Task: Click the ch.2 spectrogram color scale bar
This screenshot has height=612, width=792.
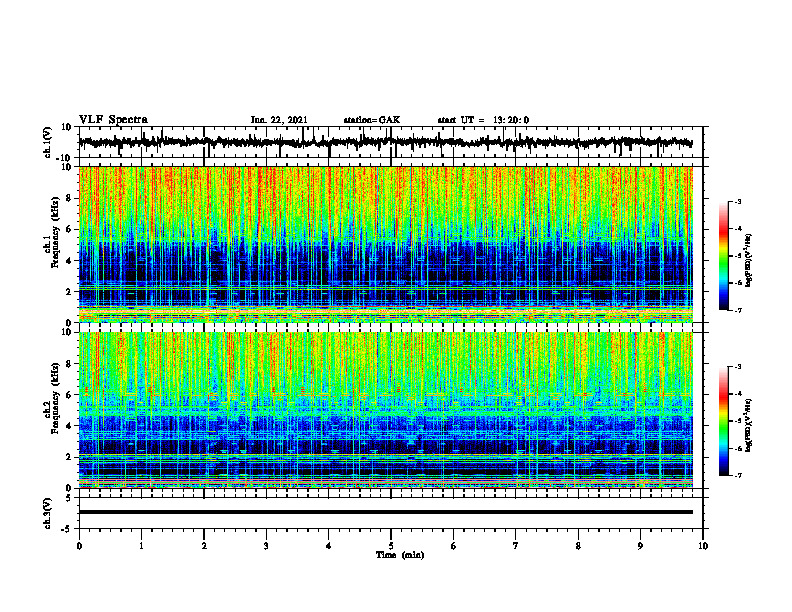Action: coord(723,421)
